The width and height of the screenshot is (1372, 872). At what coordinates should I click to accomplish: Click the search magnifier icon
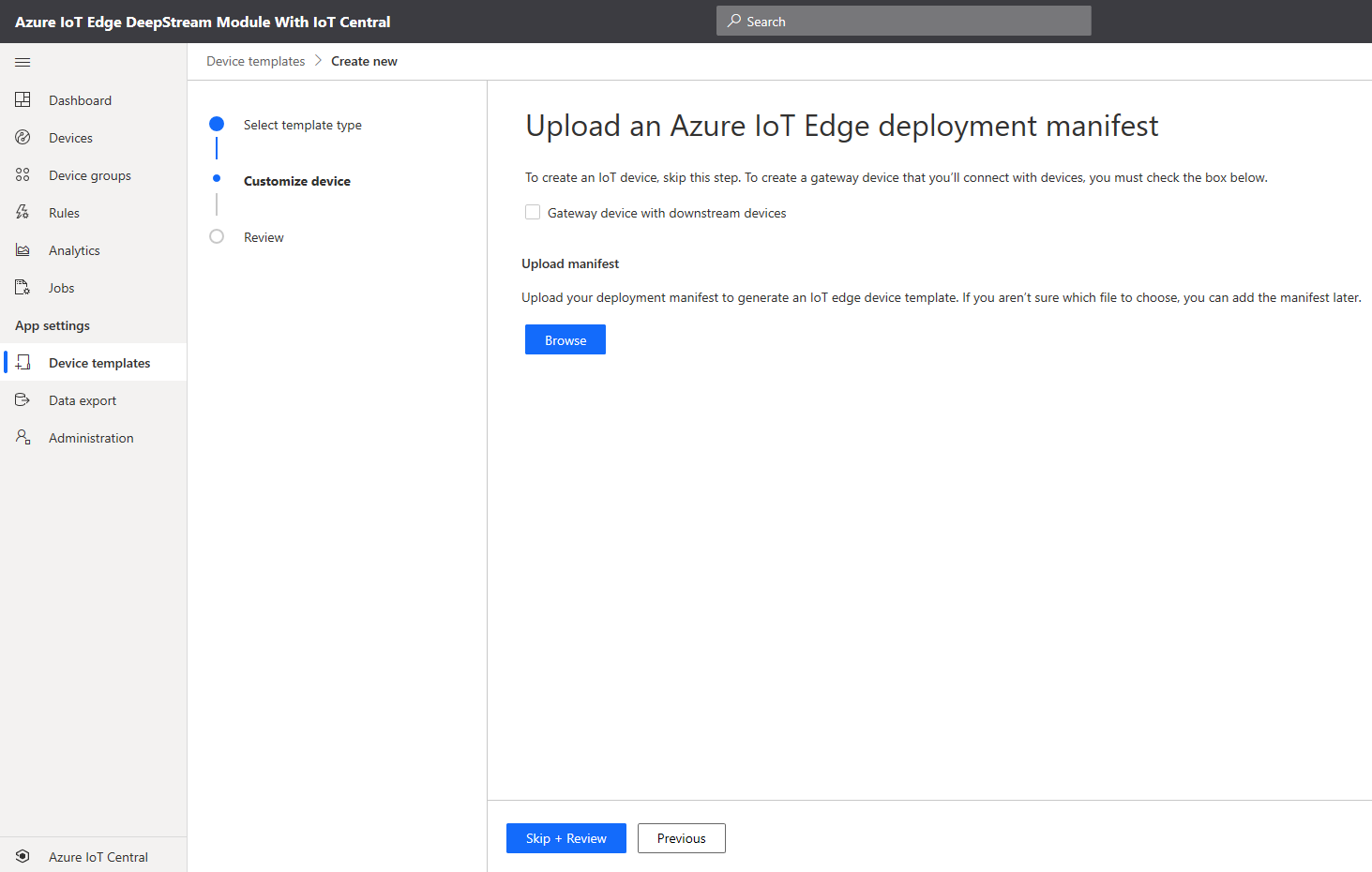click(733, 21)
